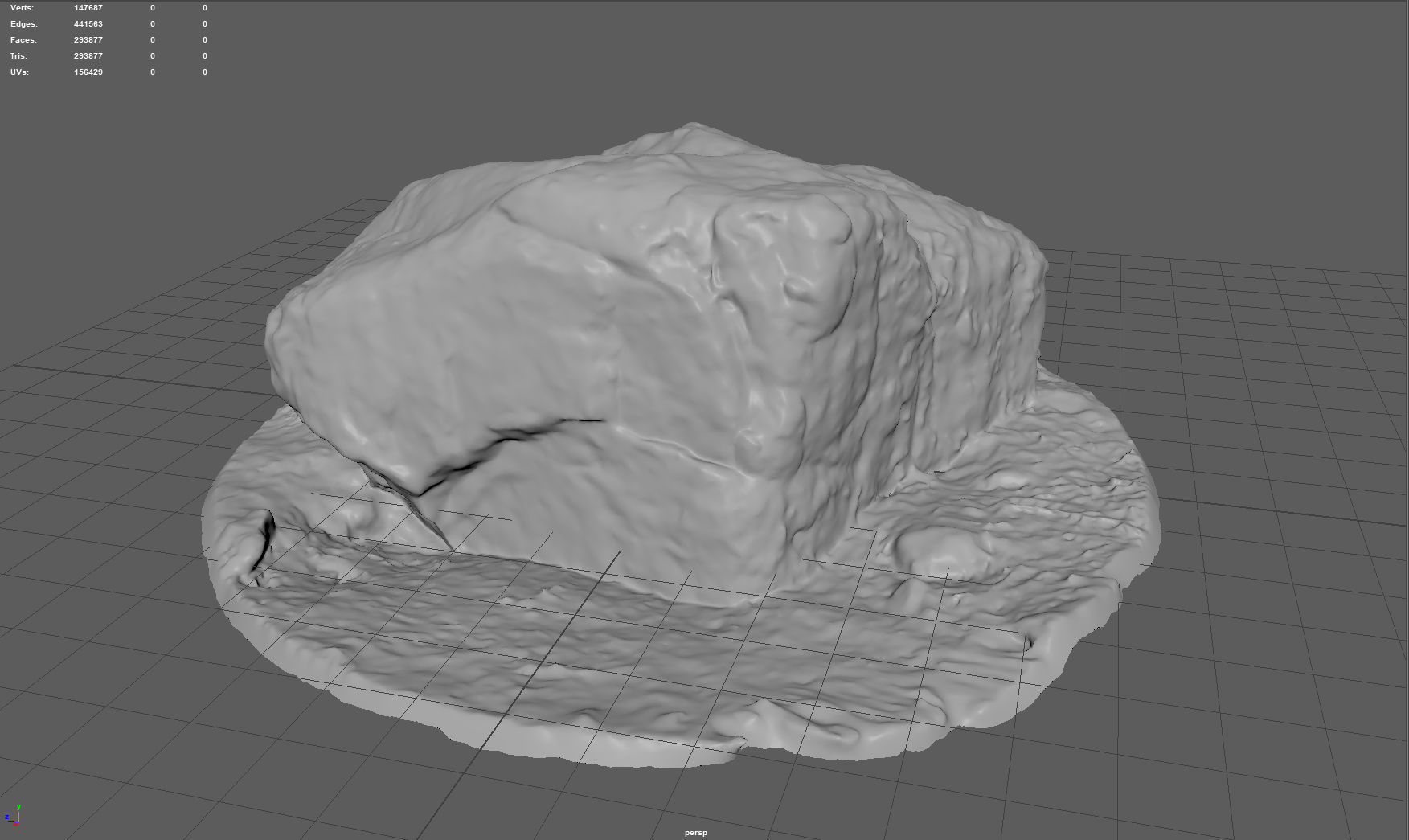The image size is (1409, 840).
Task: Click the edge count value 441563
Action: point(88,24)
